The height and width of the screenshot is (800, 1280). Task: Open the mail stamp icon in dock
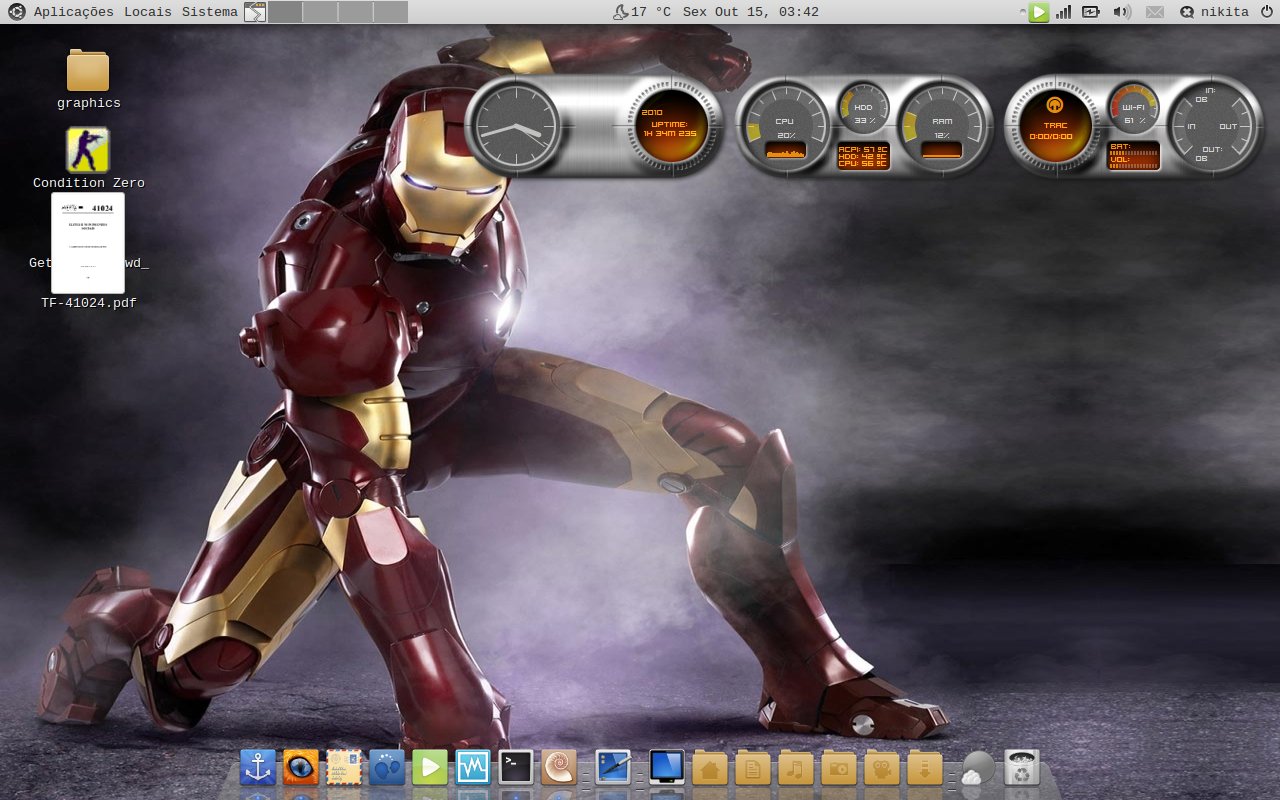344,768
